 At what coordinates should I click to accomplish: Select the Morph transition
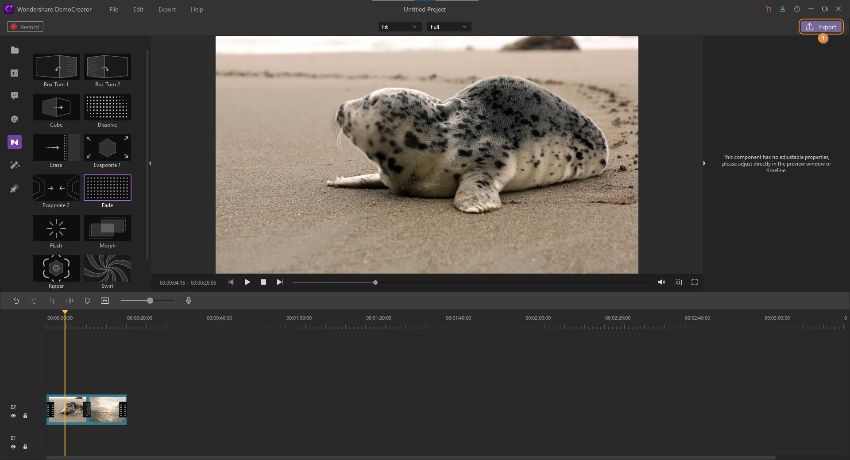point(107,228)
